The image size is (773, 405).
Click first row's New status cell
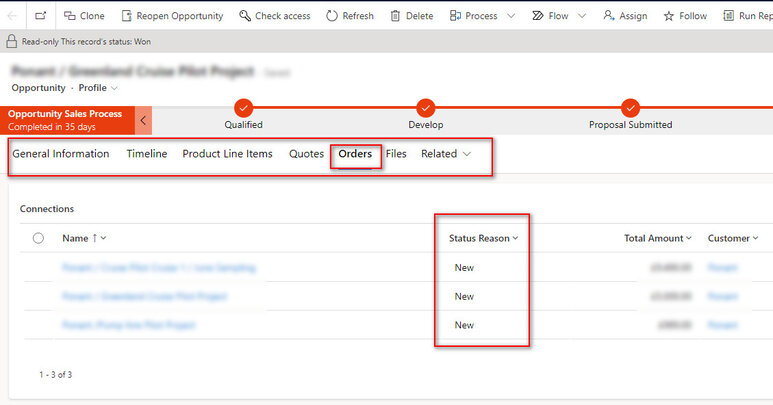[x=464, y=268]
